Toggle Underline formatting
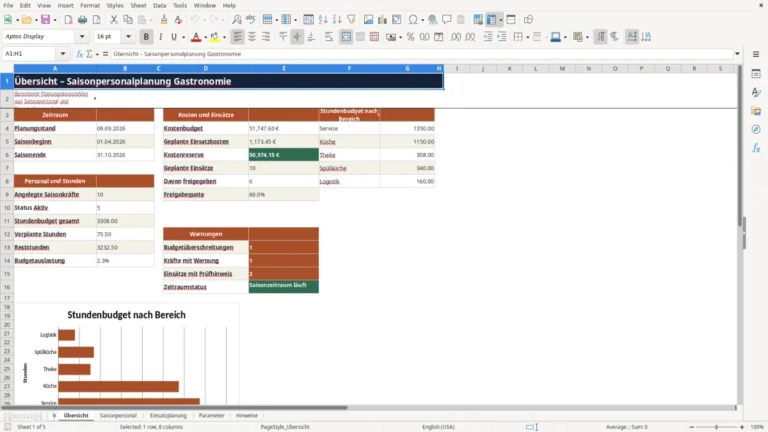Viewport: 768px width, 432px height. tap(173, 37)
